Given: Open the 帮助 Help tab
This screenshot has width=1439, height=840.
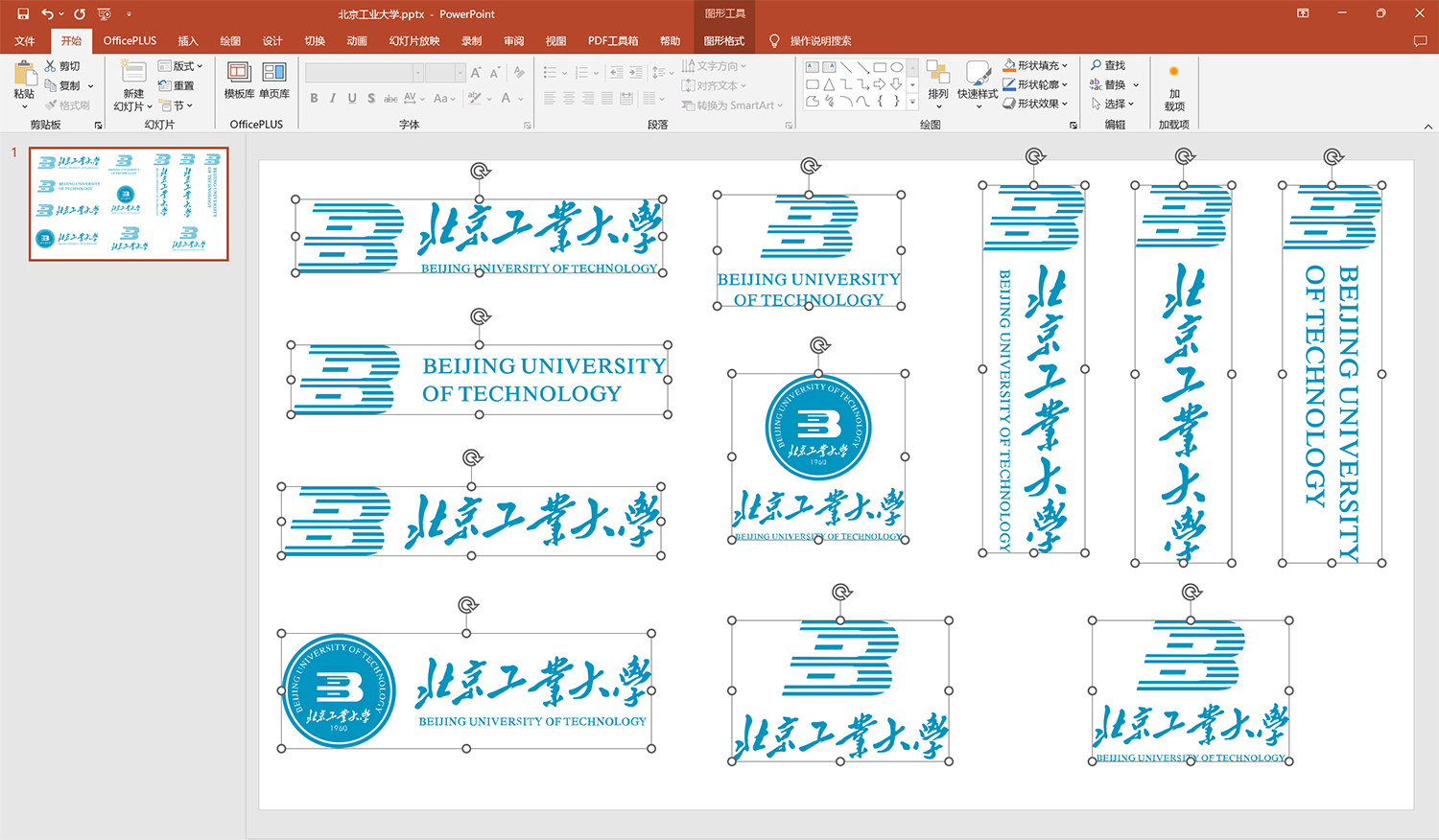Looking at the screenshot, I should click(670, 41).
